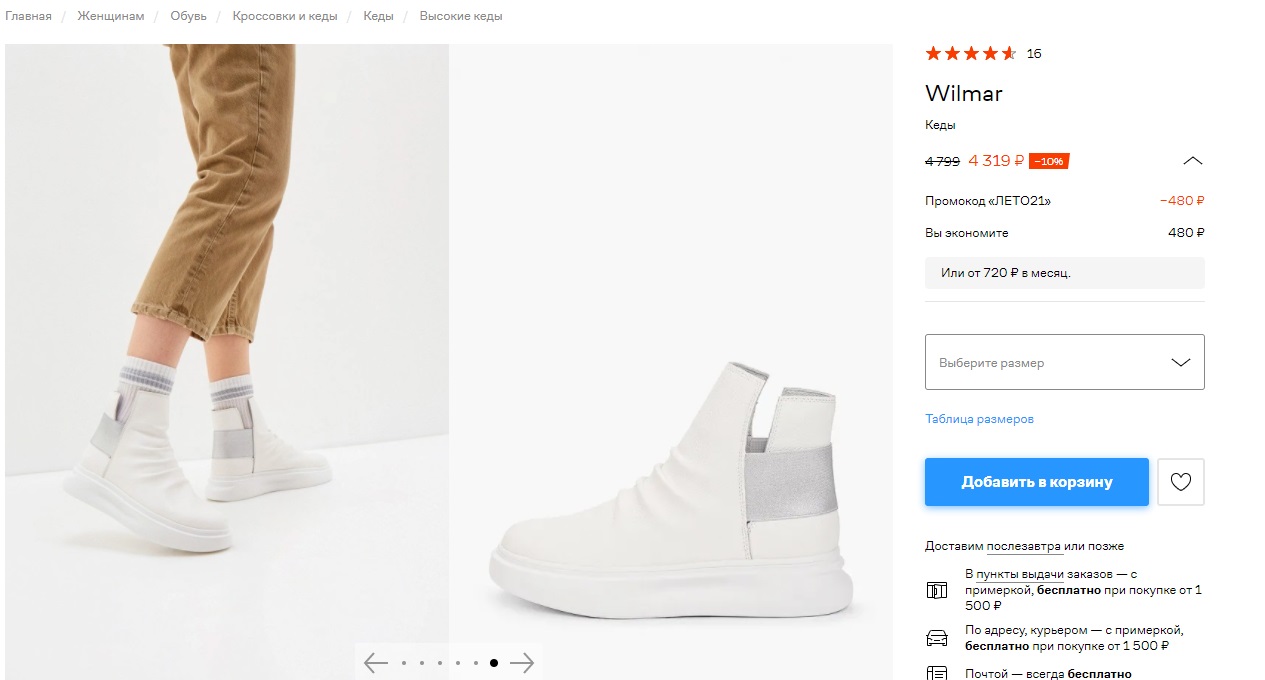Click the postal delivery icon
Screen dimensions: 1265x680
click(x=937, y=673)
